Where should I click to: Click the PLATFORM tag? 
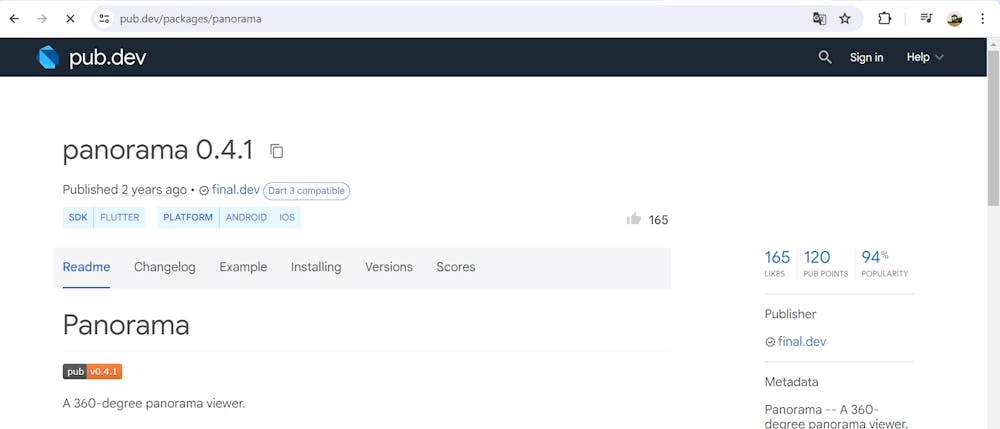click(x=188, y=217)
